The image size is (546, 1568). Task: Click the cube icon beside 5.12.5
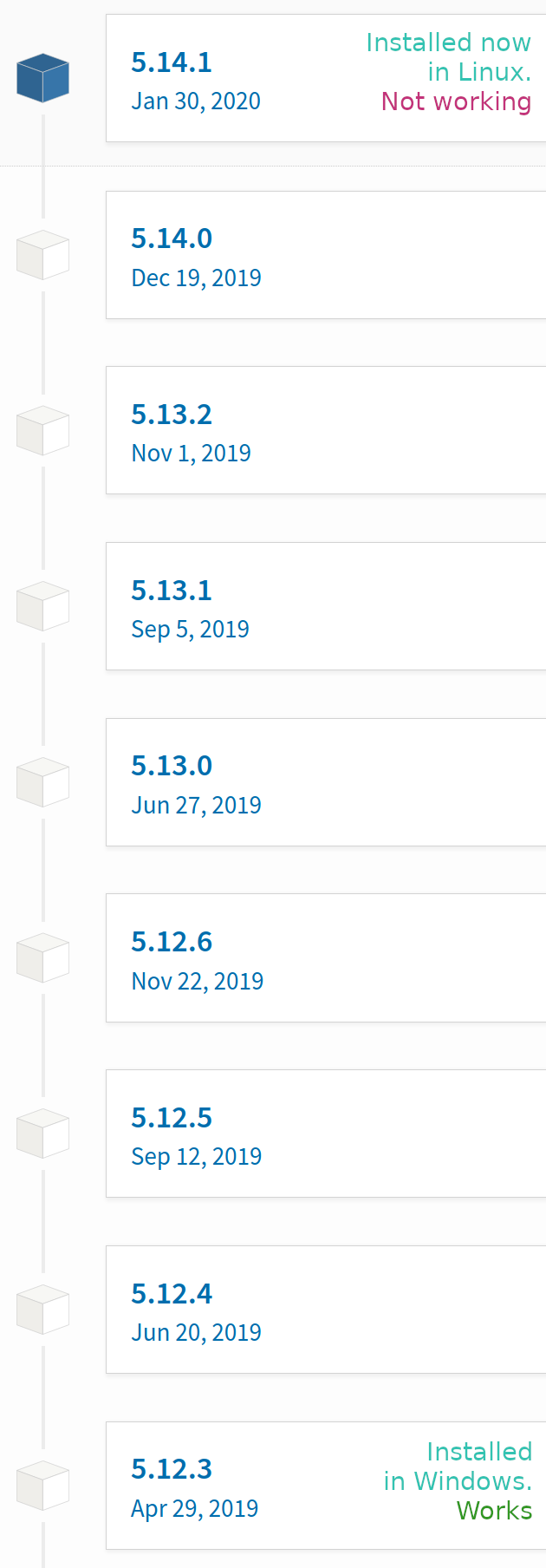pos(42,1134)
